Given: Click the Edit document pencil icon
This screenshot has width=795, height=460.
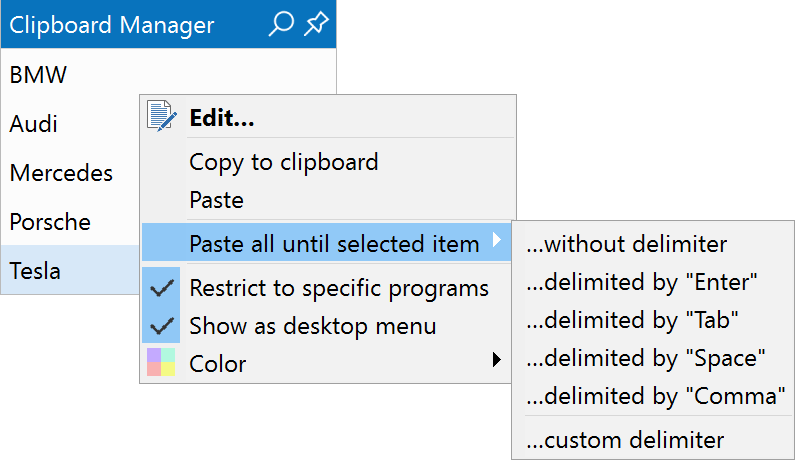Looking at the screenshot, I should [x=161, y=116].
